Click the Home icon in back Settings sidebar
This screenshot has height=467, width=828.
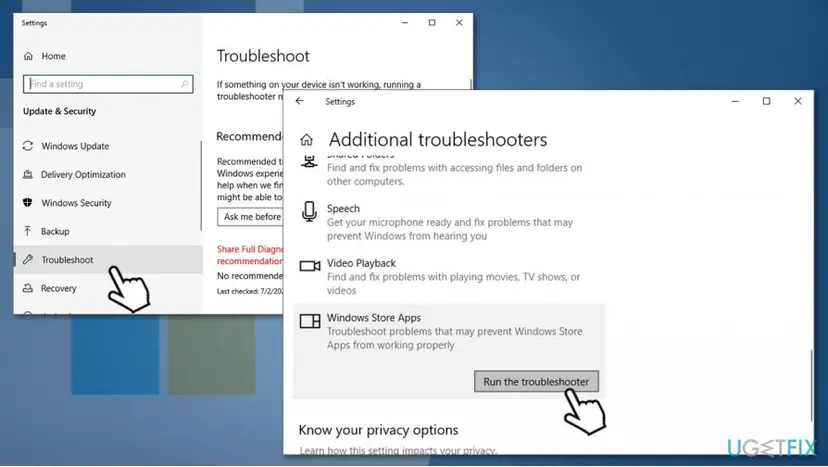29,56
